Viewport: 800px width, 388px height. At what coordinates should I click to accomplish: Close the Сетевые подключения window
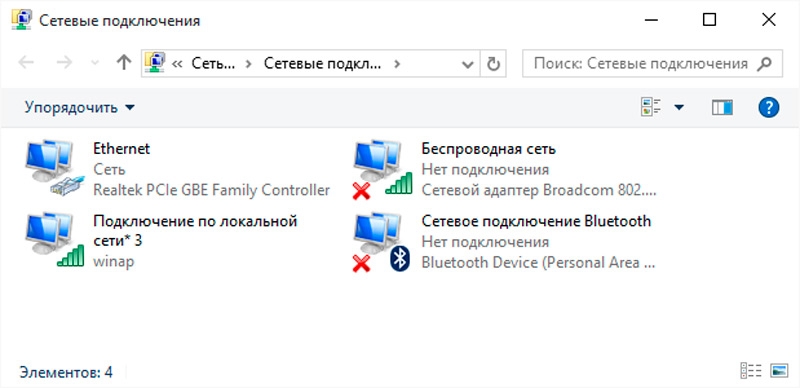pos(768,20)
